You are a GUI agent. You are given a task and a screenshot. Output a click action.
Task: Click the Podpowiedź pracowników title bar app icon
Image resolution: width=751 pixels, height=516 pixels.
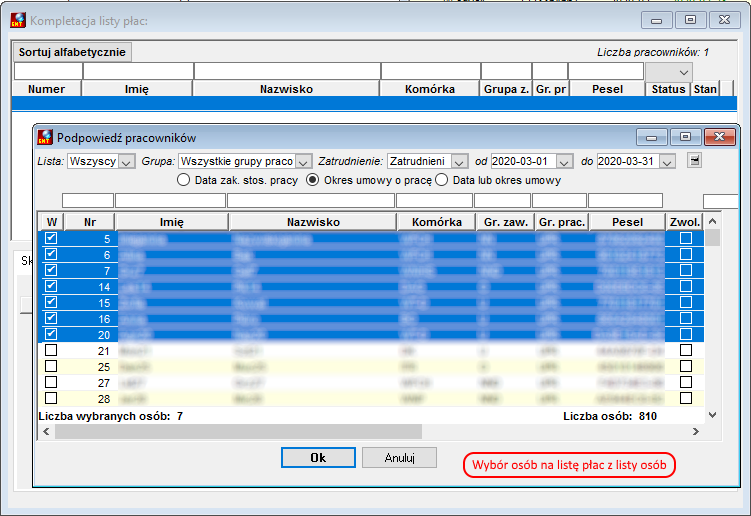45,138
